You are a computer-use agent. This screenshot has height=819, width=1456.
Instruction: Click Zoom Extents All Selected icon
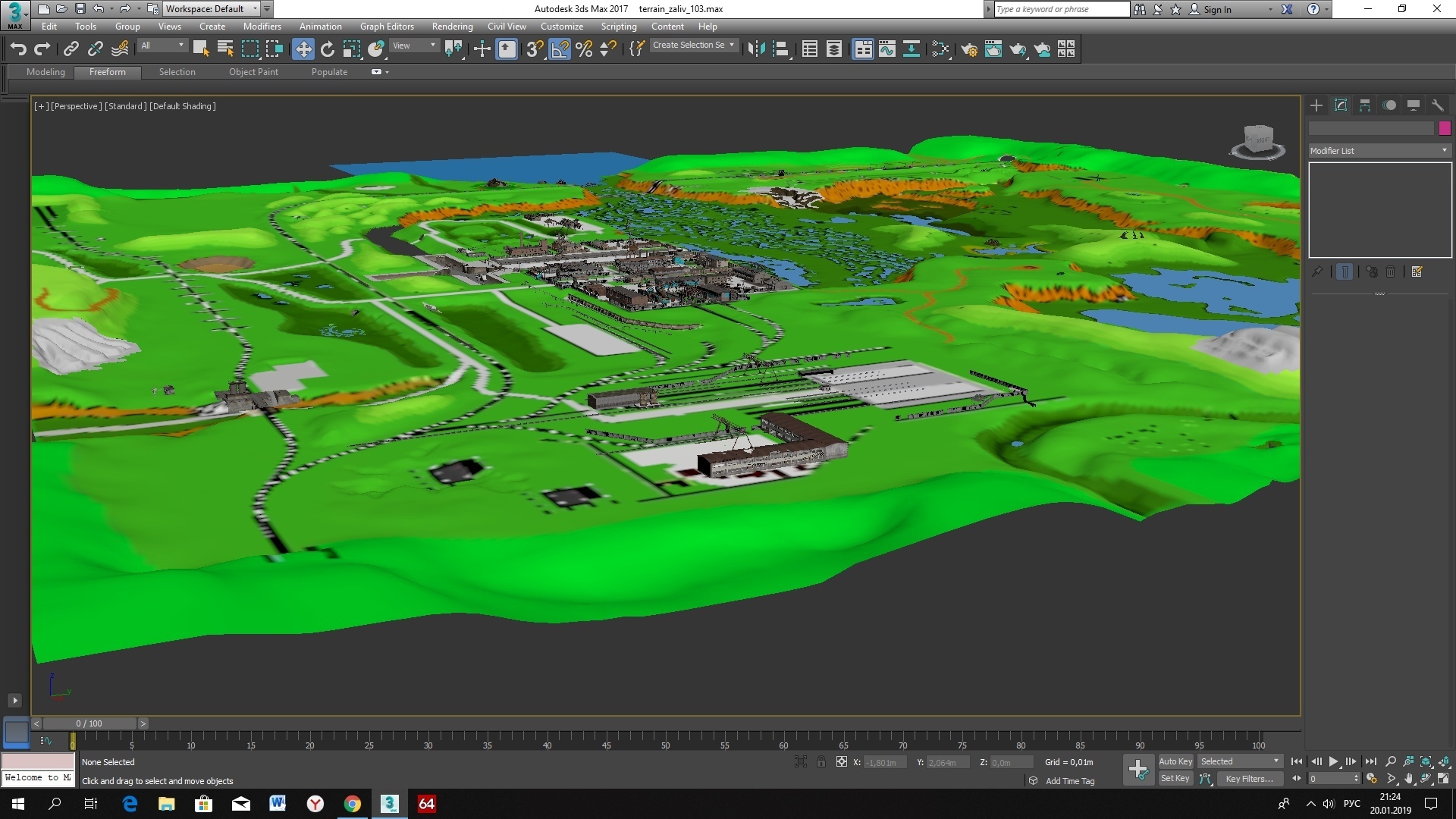1445,761
